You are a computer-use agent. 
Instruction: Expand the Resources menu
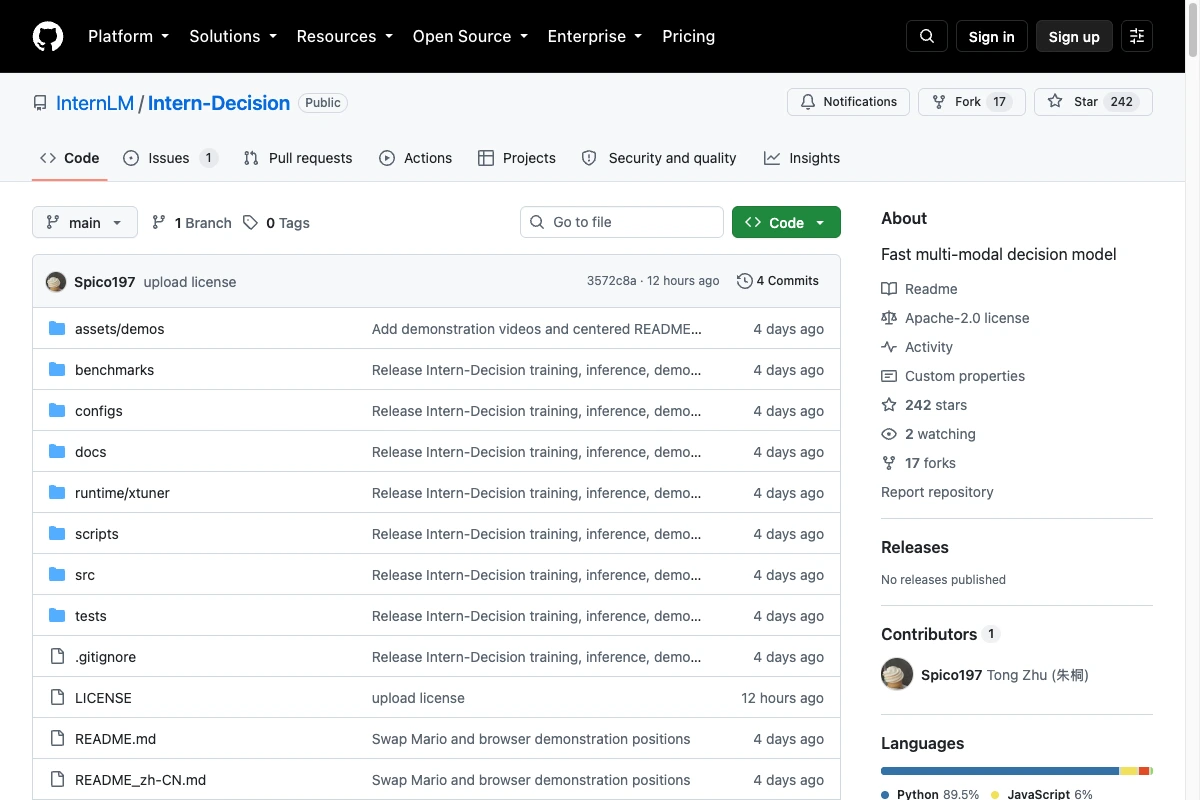point(344,36)
